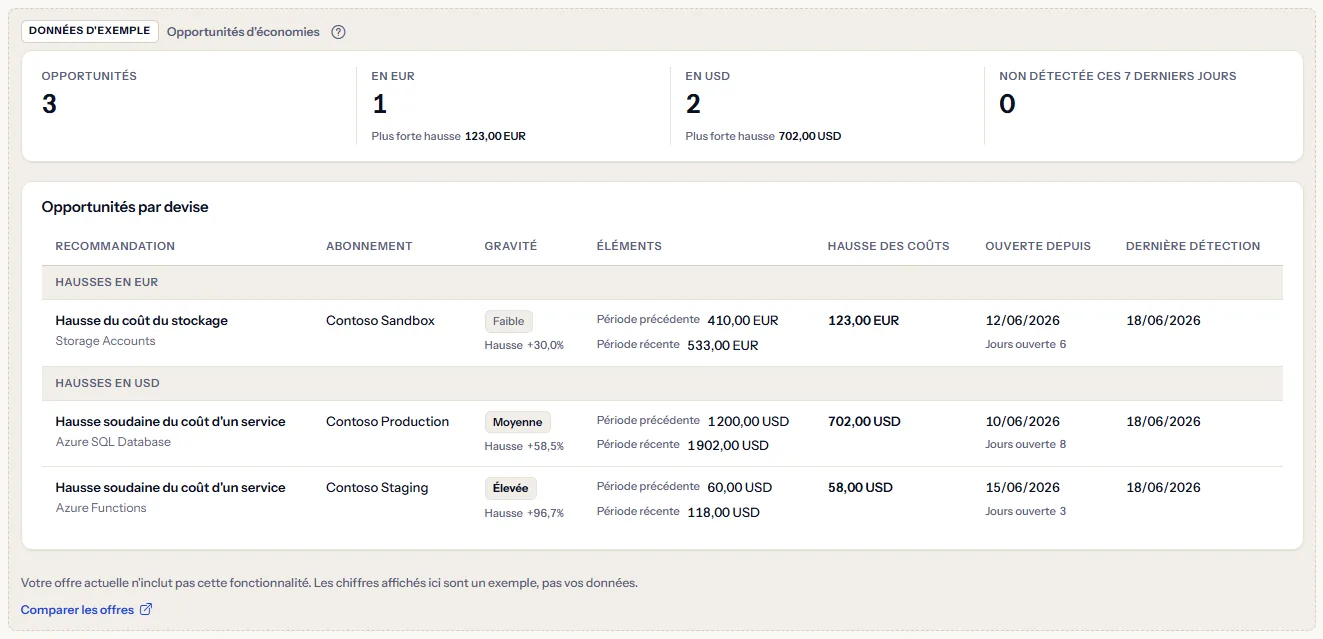1323x639 pixels.
Task: Click the Jours ouverte 8 text
Action: coord(1026,444)
